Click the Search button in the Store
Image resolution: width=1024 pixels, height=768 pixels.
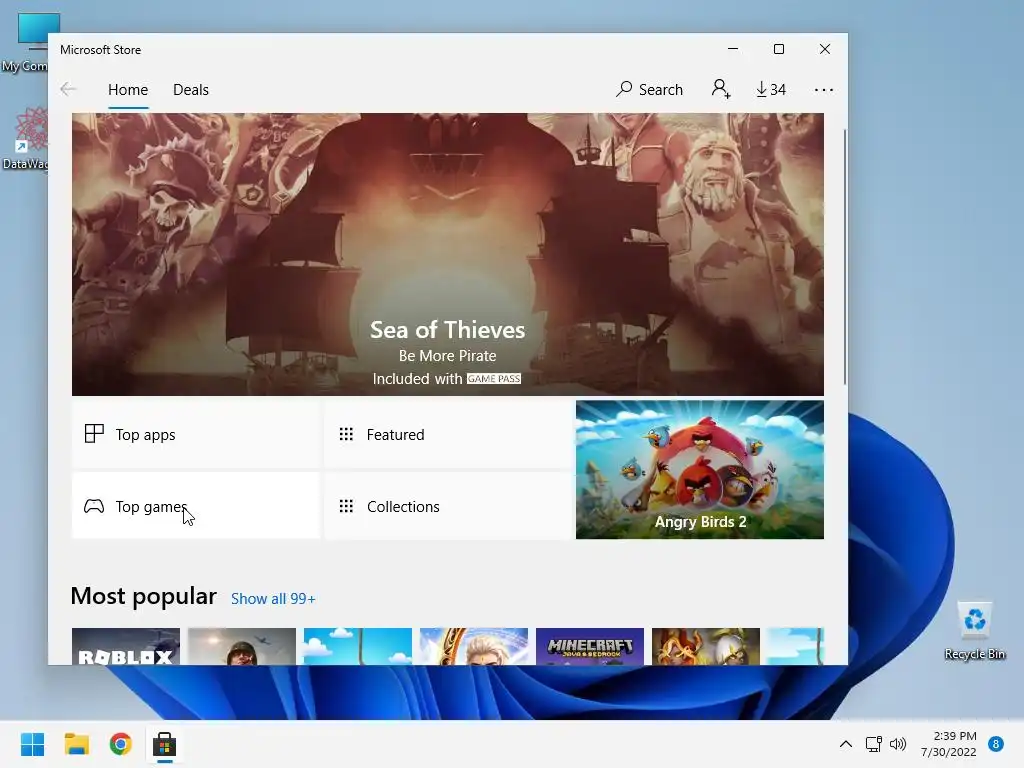click(x=649, y=89)
